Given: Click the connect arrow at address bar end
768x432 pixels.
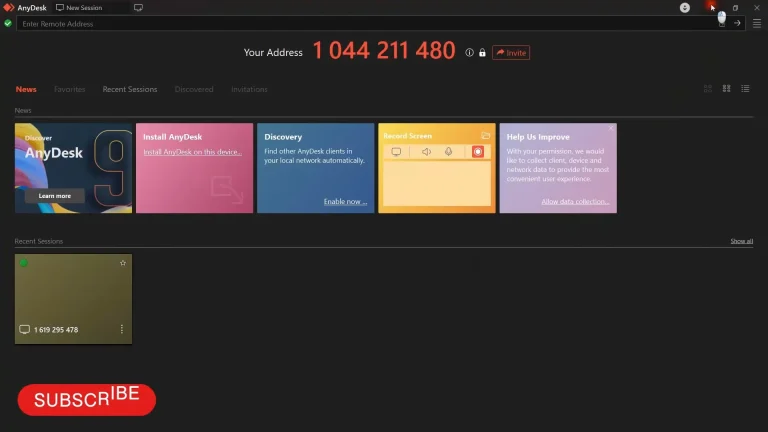Looking at the screenshot, I should pos(737,23).
